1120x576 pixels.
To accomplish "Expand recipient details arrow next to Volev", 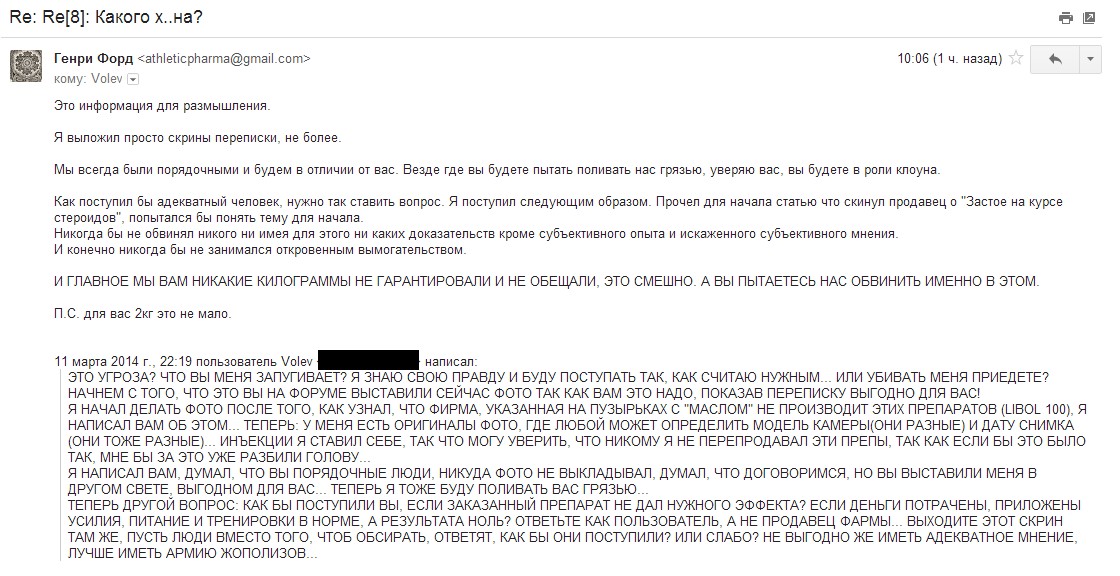I will (x=133, y=79).
